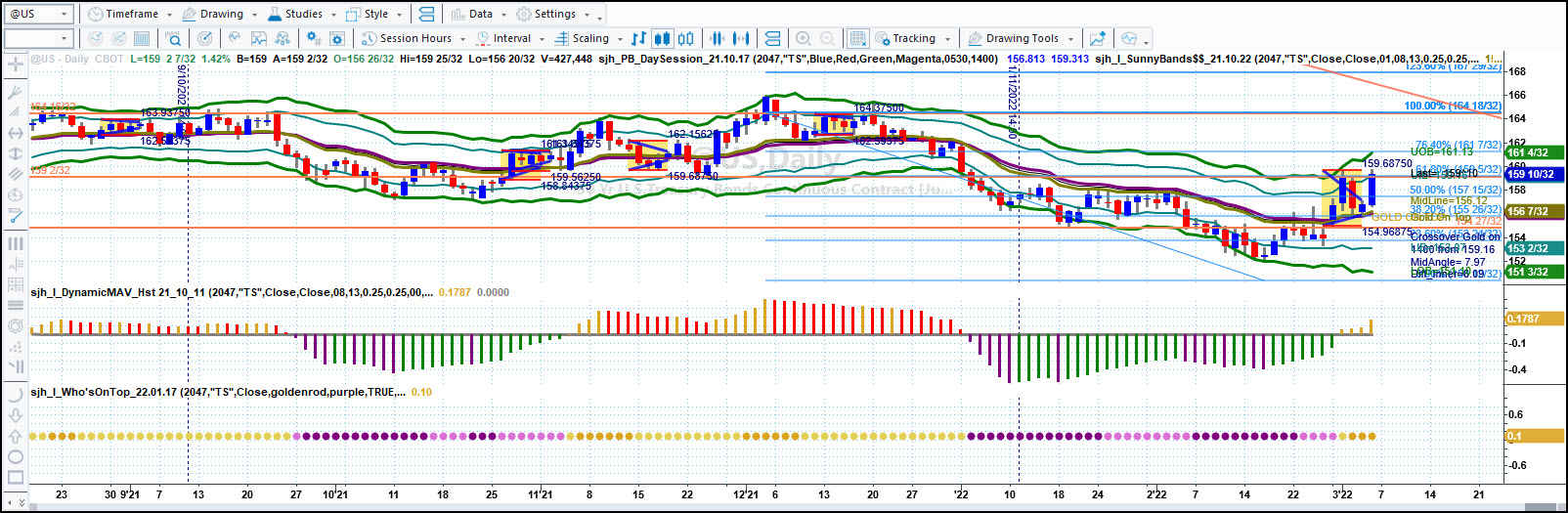The width and height of the screenshot is (1568, 513).
Task: Click the teal 153 2/32 price label
Action: click(x=1534, y=248)
